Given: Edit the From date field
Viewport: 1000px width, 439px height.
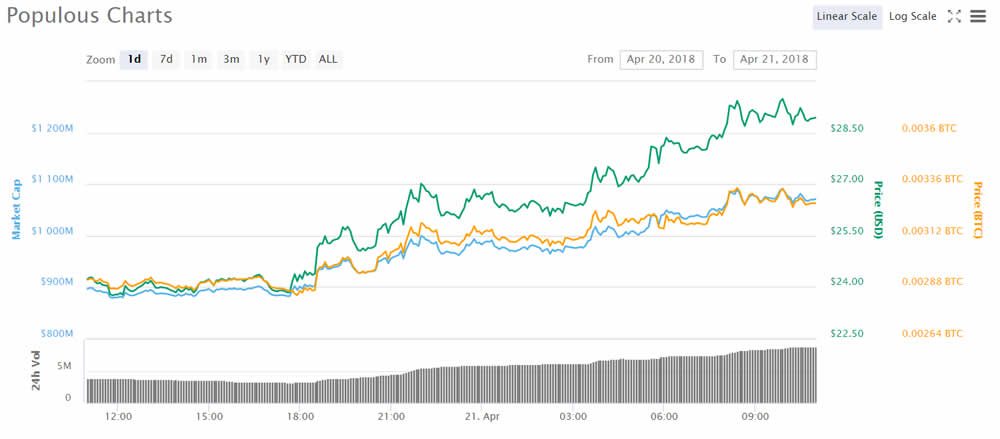Looking at the screenshot, I should tap(661, 59).
